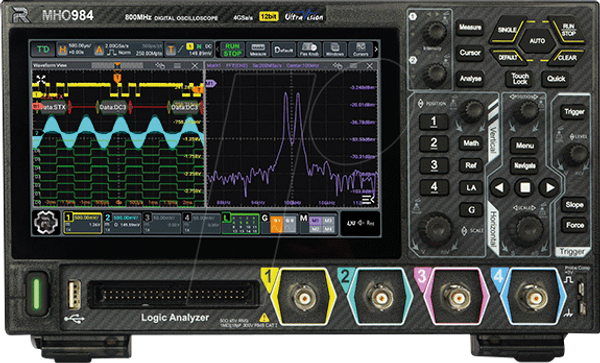This screenshot has height=363, width=600.
Task: Push the Quick hardware button
Action: pyautogui.click(x=556, y=79)
